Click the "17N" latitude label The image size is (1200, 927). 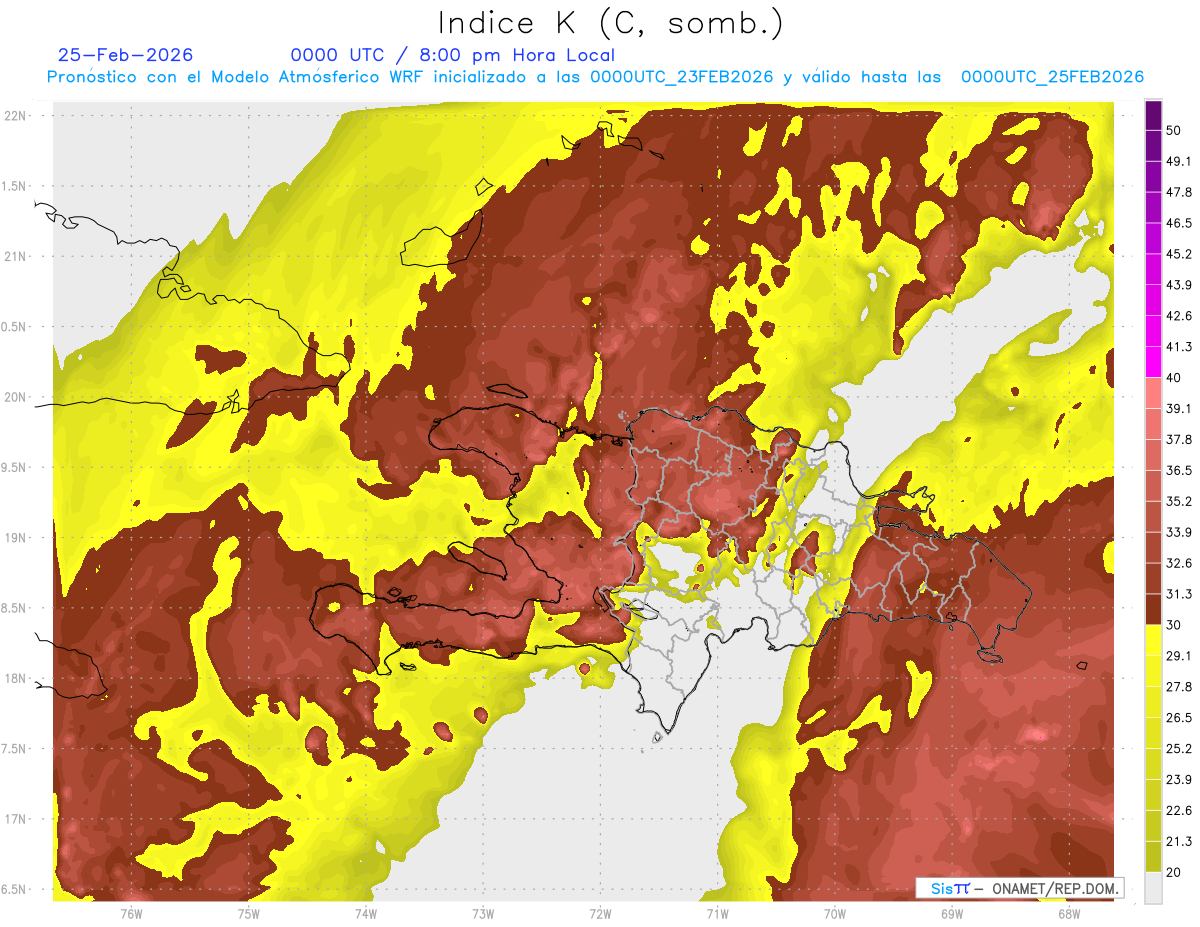pyautogui.click(x=17, y=819)
